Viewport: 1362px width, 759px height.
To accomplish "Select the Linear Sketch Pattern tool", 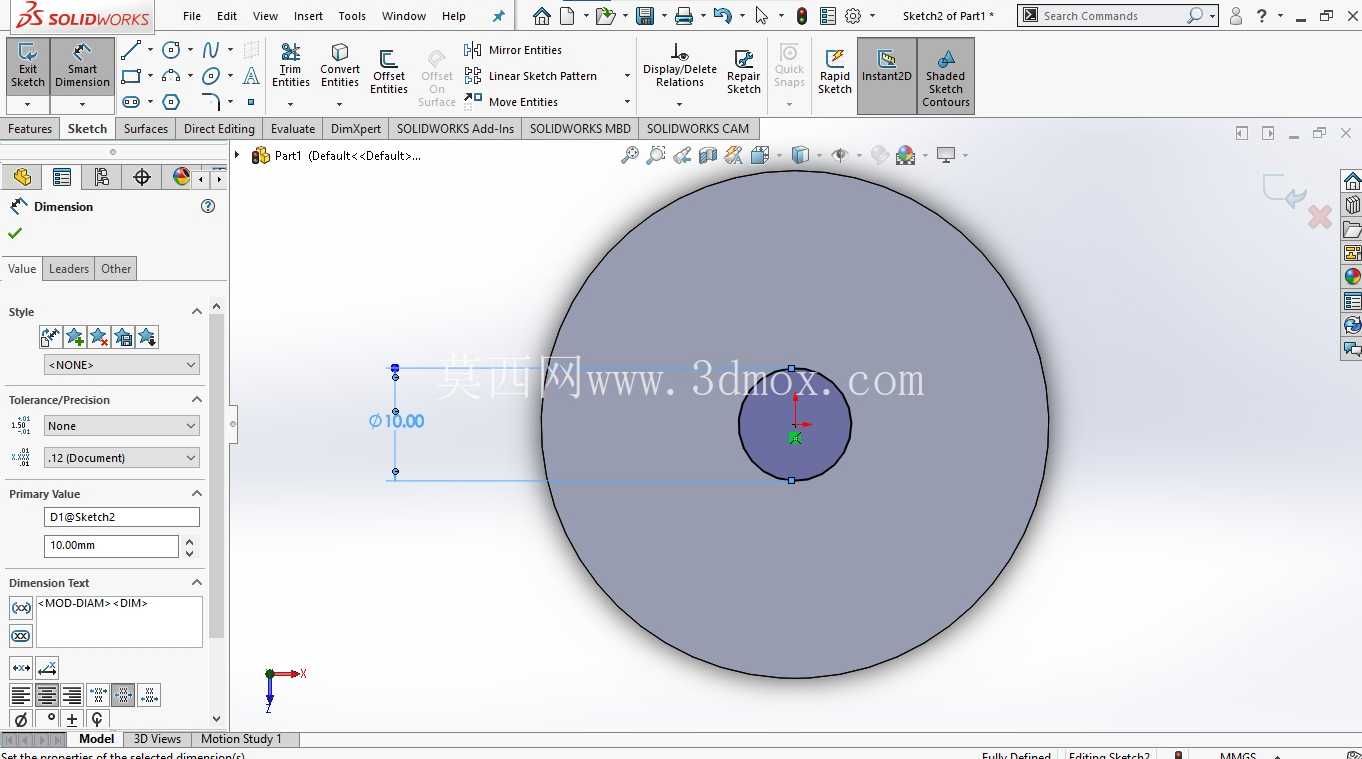I will (x=532, y=76).
